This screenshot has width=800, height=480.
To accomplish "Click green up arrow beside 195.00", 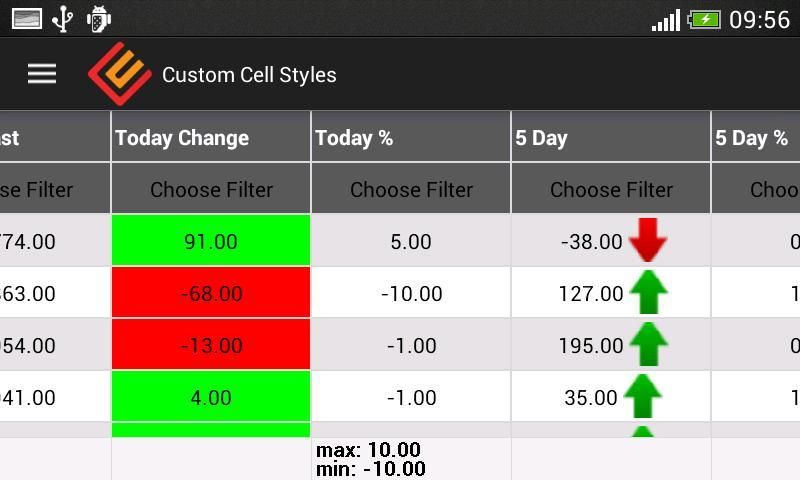I will [x=648, y=345].
